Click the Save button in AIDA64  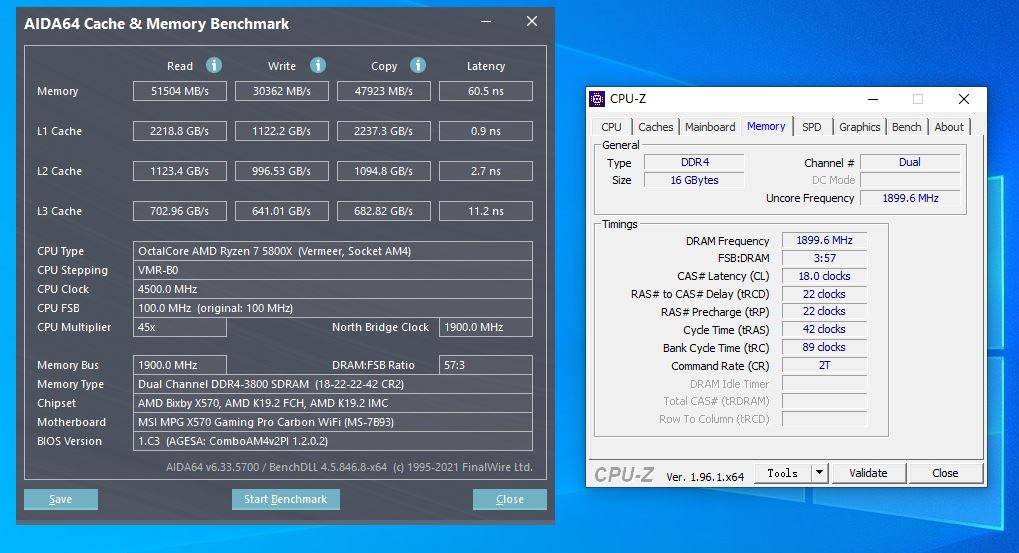point(61,499)
